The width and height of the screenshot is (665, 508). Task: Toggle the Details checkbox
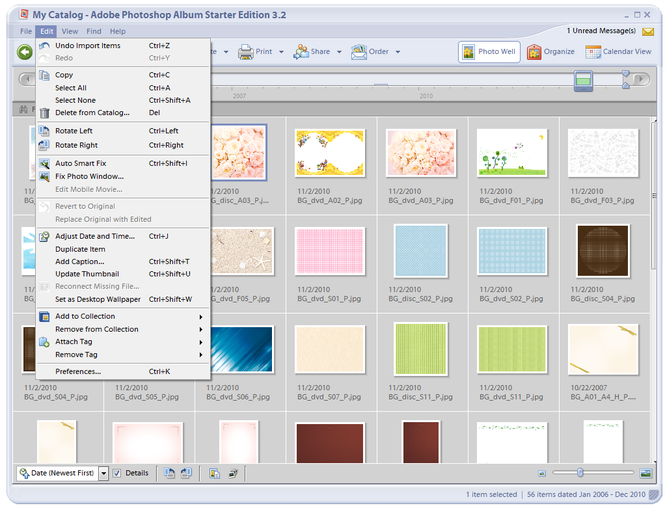pyautogui.click(x=117, y=473)
